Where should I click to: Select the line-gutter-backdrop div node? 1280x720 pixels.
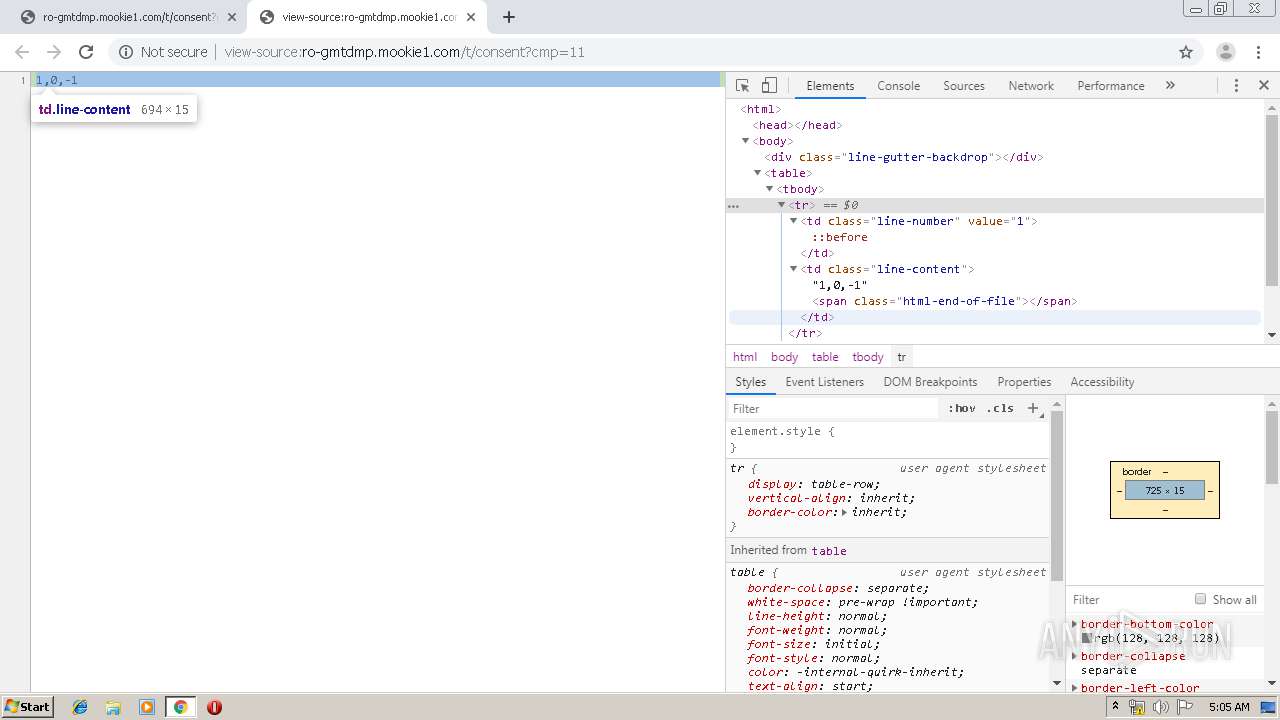[904, 157]
